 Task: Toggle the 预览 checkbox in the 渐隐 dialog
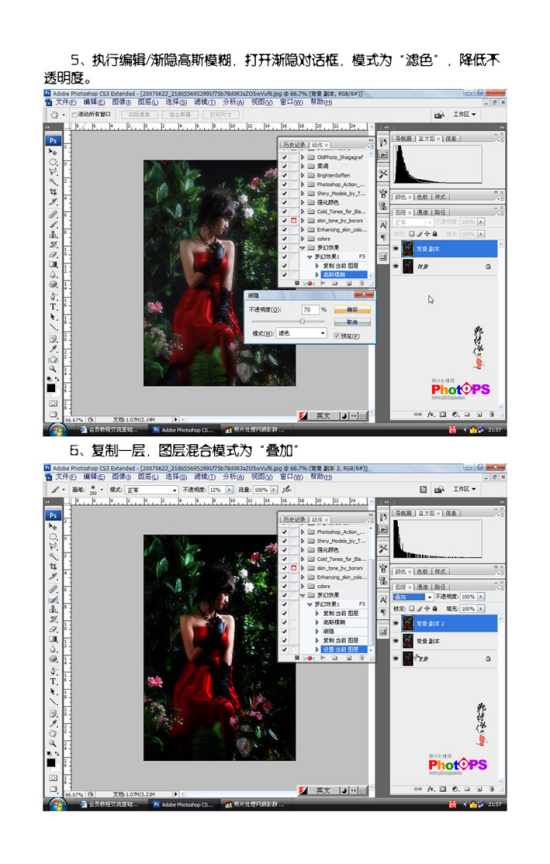337,336
